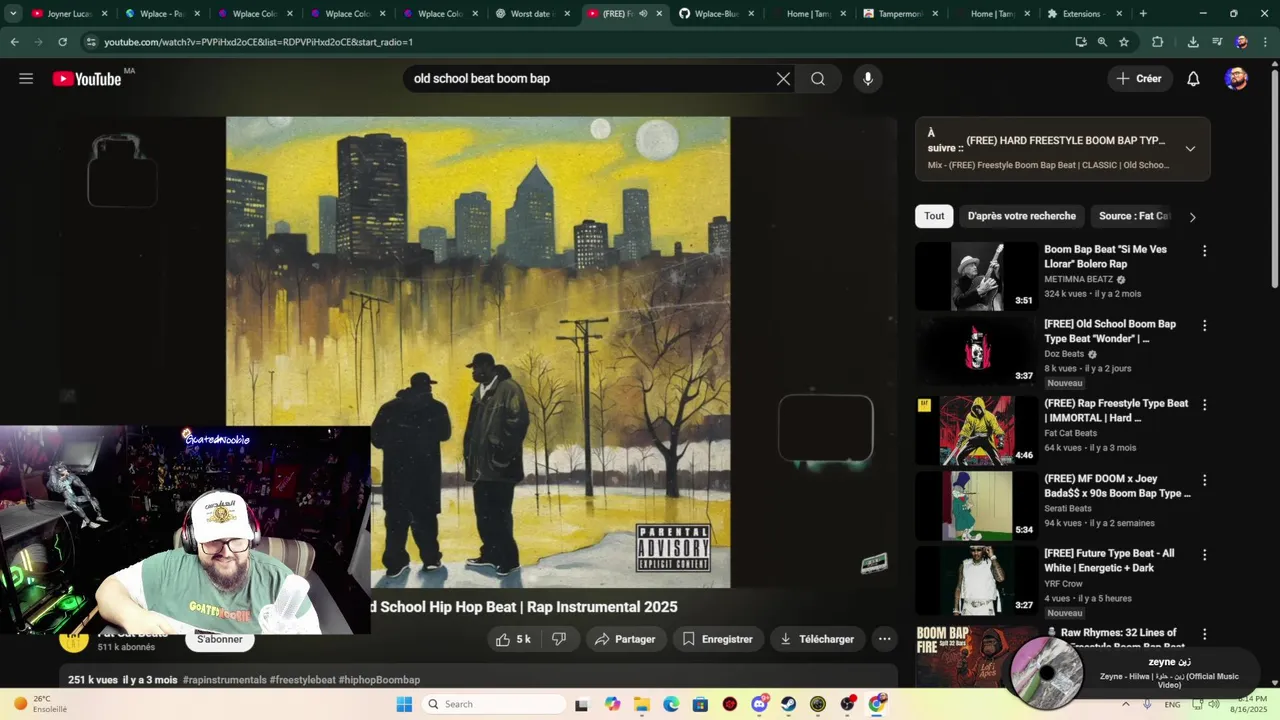Open options for 'Si Me Ves Llorar' video
Screen dimensions: 1280x720
click(x=1204, y=251)
